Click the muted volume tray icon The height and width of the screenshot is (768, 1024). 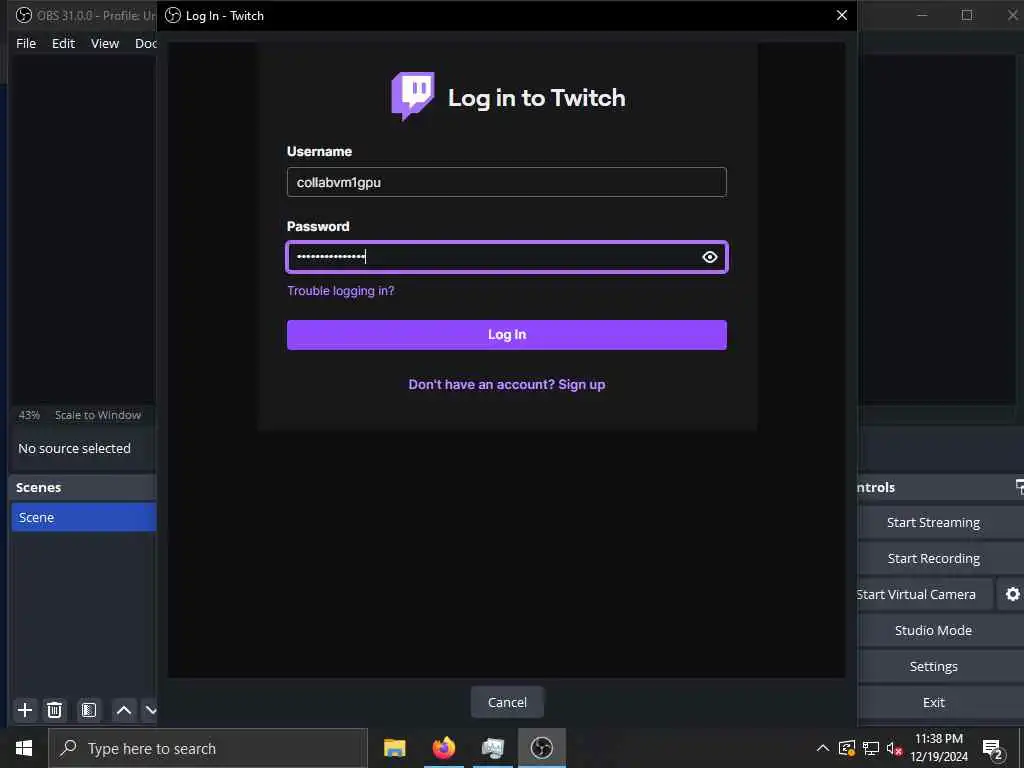click(x=894, y=748)
